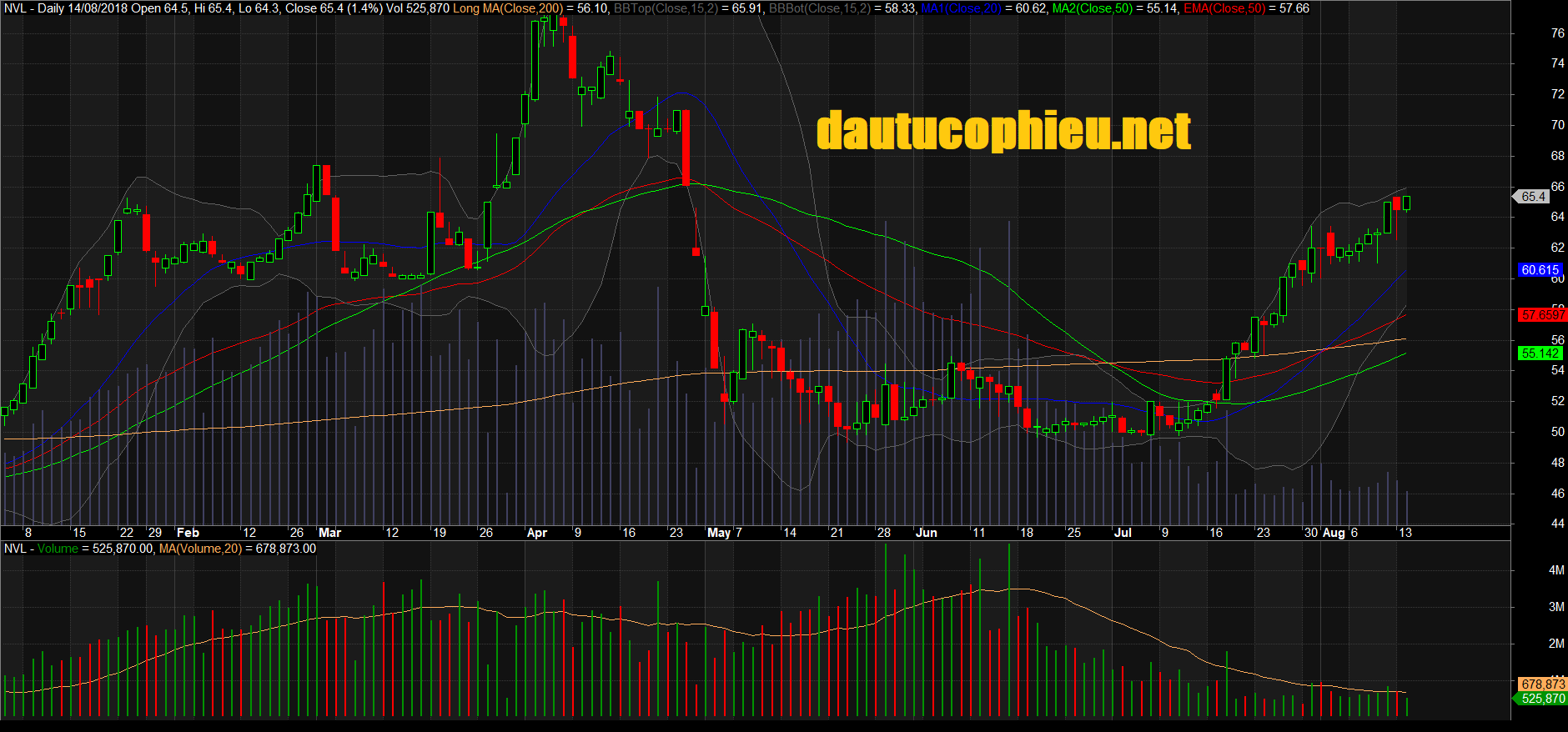Select the blue MA1(Close,20) legend label
Image resolution: width=1568 pixels, height=732 pixels.
pos(961,8)
